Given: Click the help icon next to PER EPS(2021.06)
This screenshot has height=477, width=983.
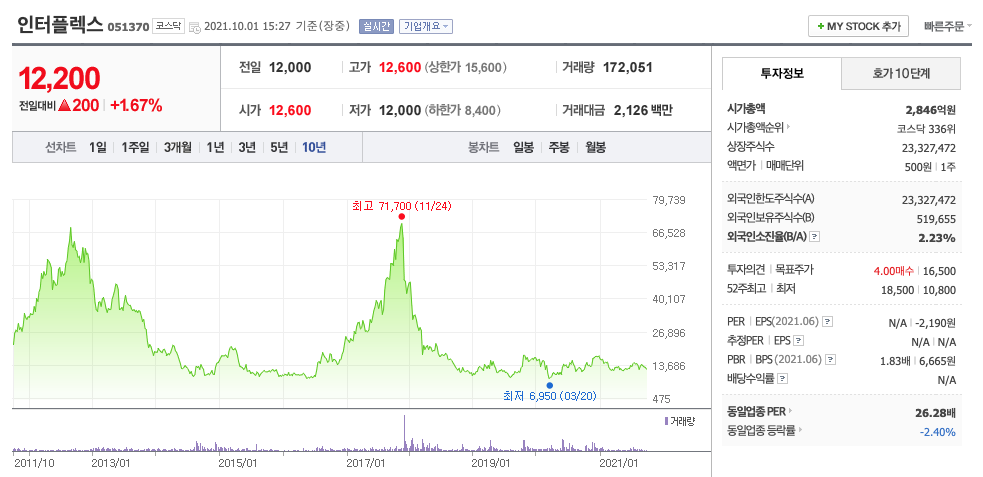Looking at the screenshot, I should tap(828, 322).
